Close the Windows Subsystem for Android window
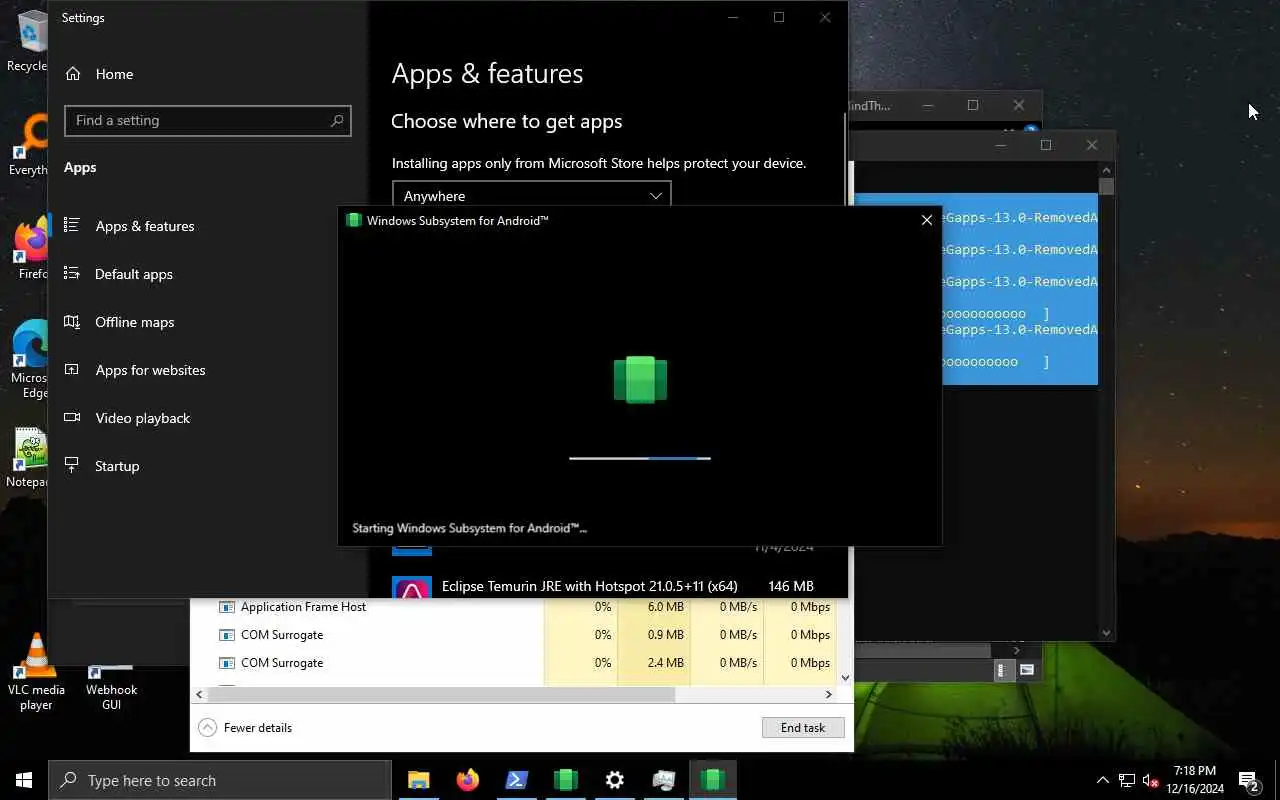This screenshot has width=1280, height=800. point(926,220)
